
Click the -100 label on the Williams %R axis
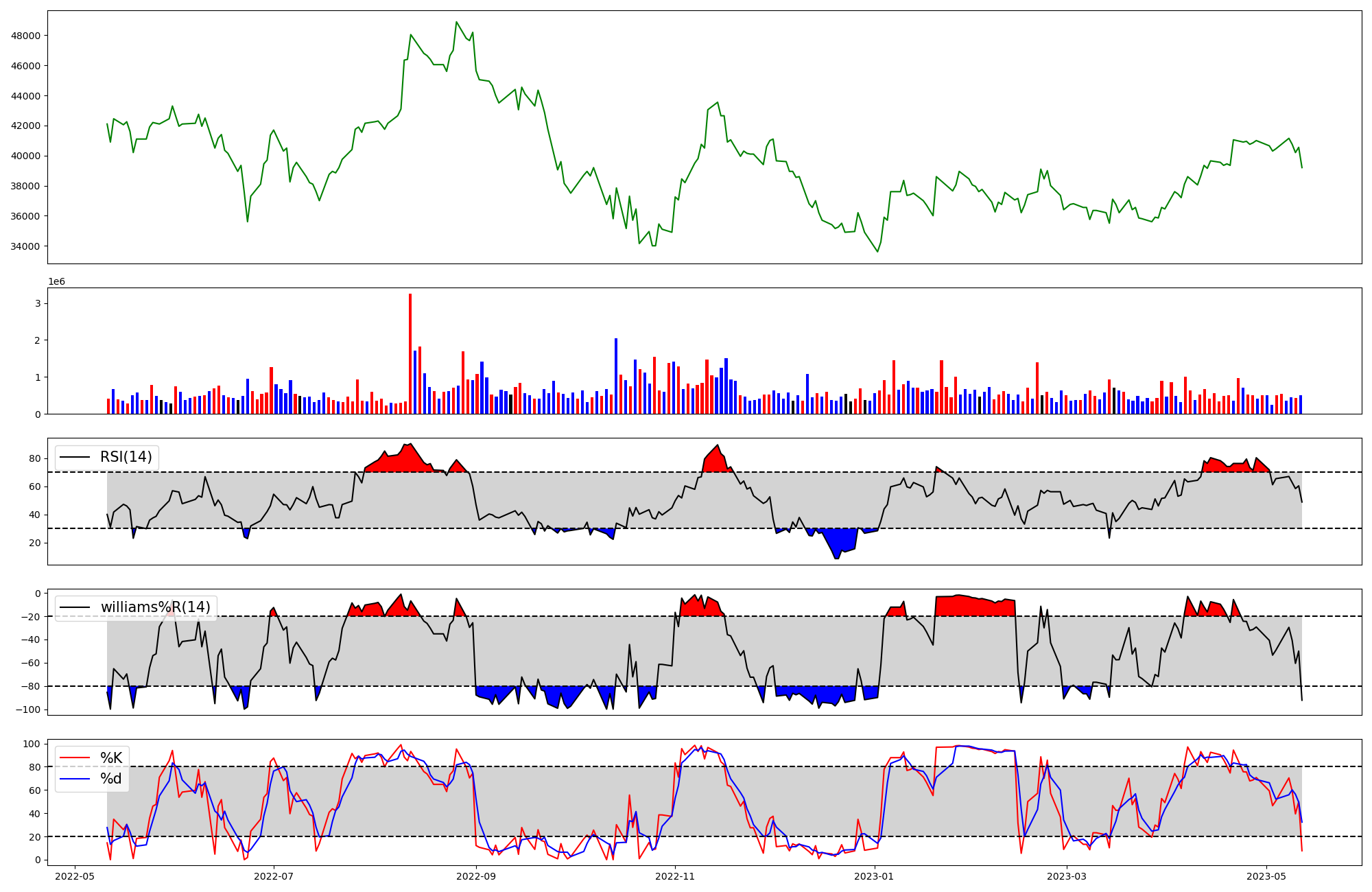pos(29,709)
